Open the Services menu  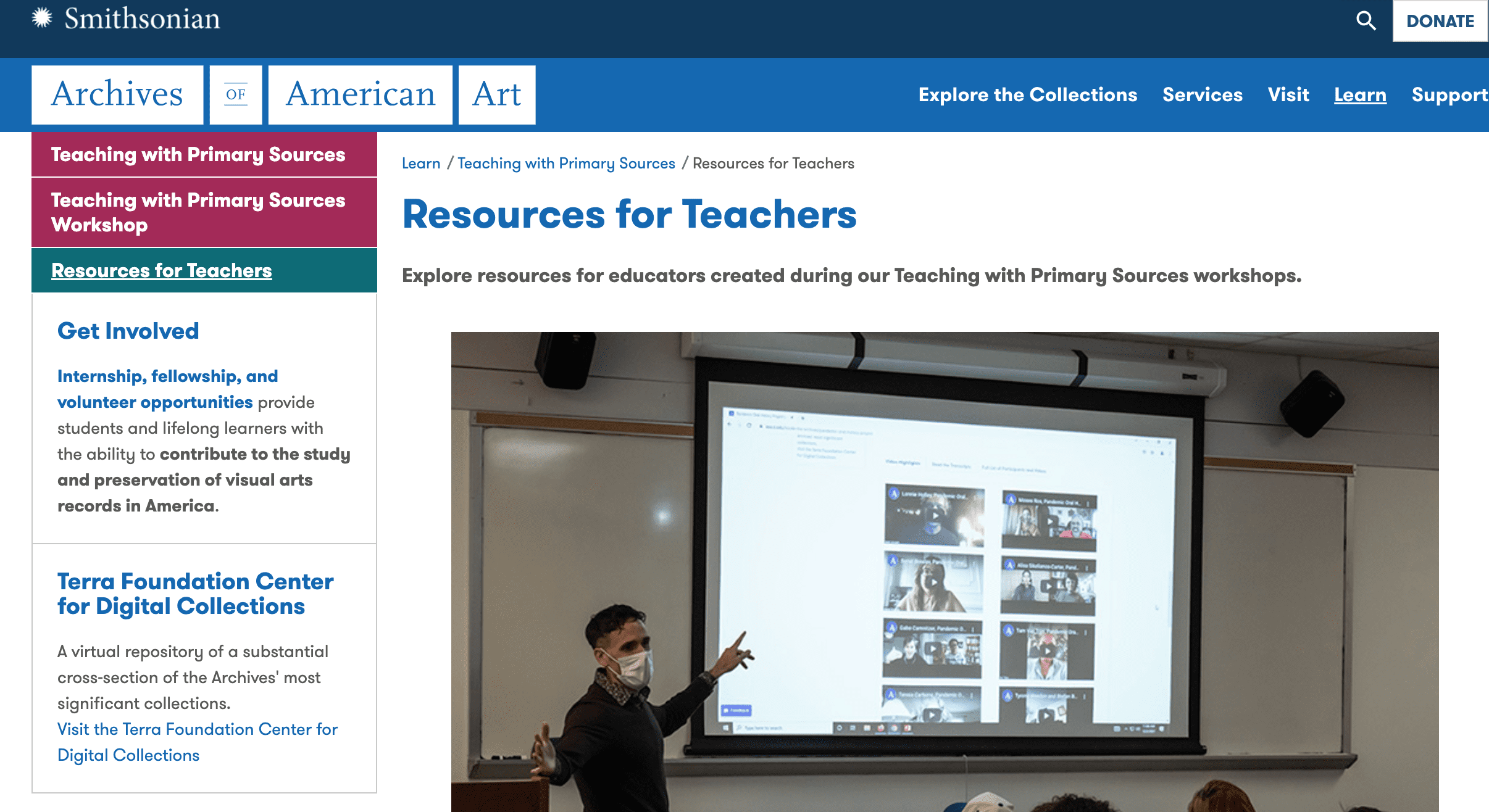click(x=1203, y=94)
